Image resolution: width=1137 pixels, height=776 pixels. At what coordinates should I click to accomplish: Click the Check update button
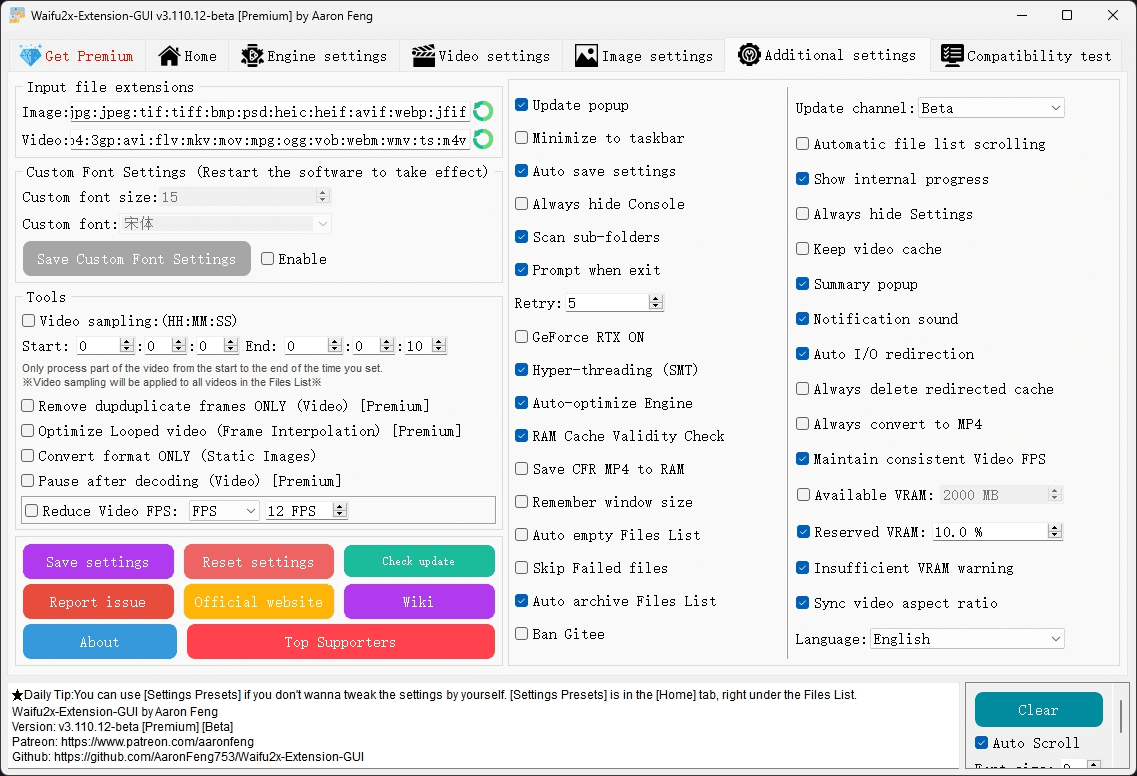pos(419,561)
